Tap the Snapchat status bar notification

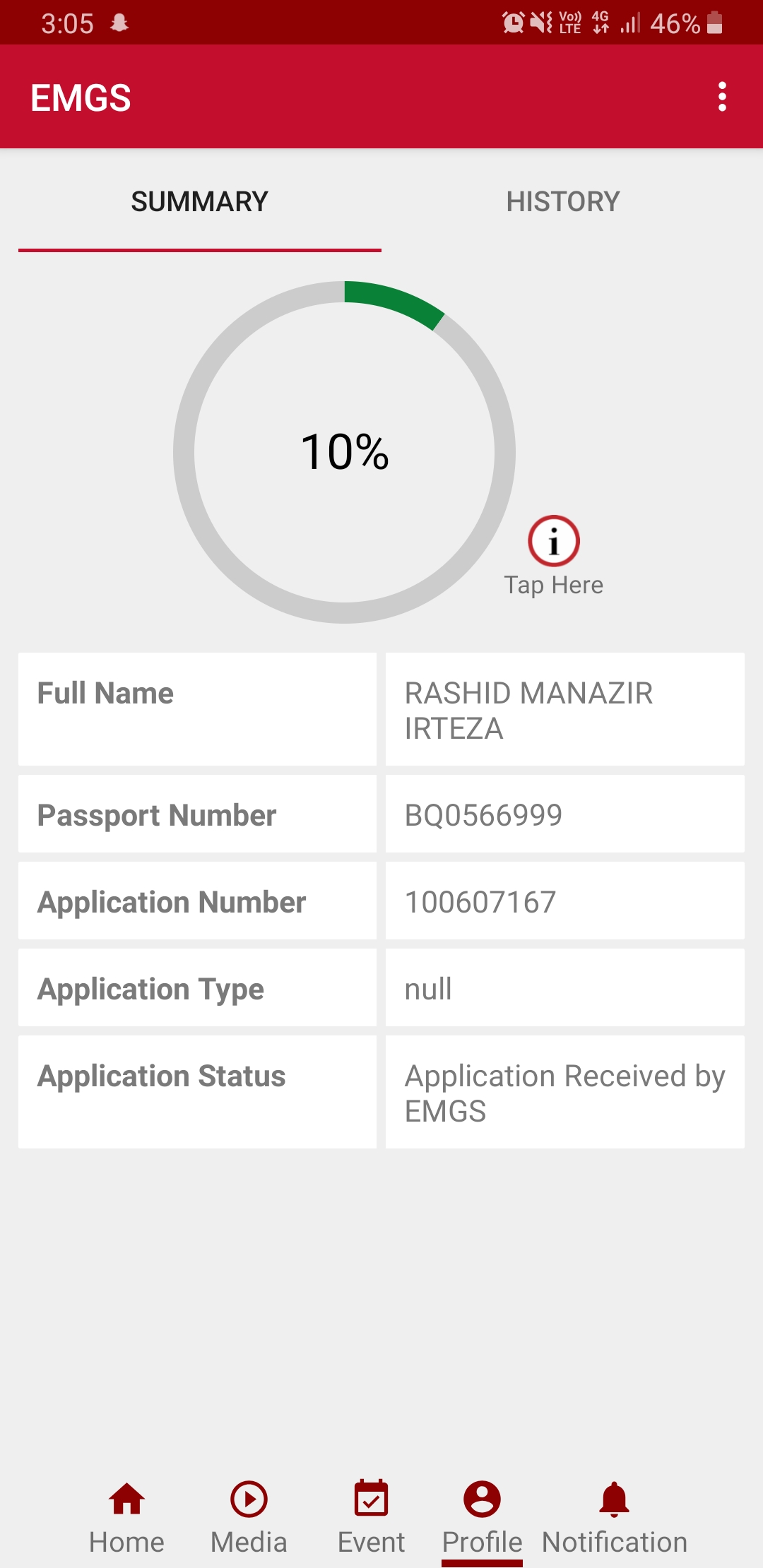(119, 23)
